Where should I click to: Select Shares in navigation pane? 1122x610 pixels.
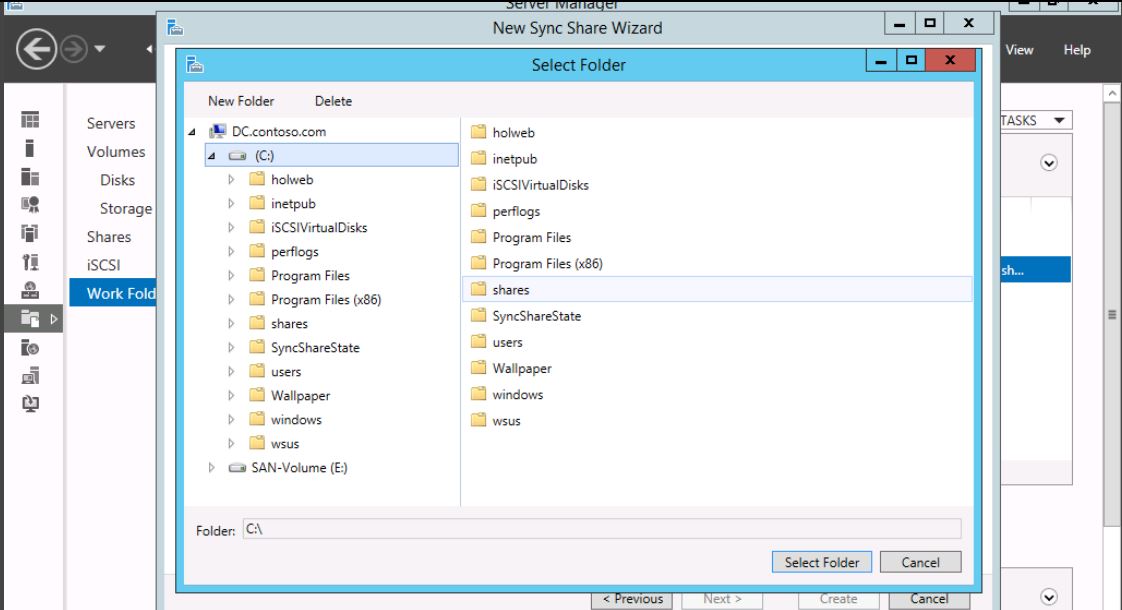click(x=109, y=236)
